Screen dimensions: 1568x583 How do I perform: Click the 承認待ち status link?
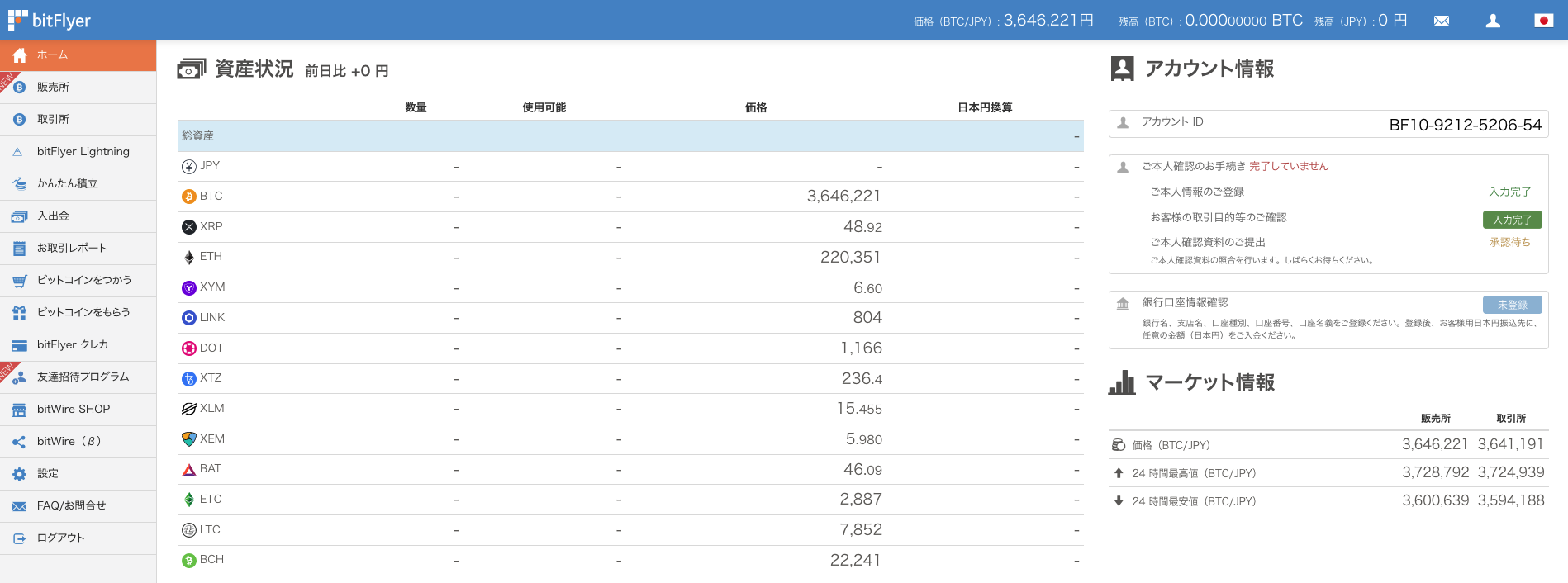(1510, 242)
